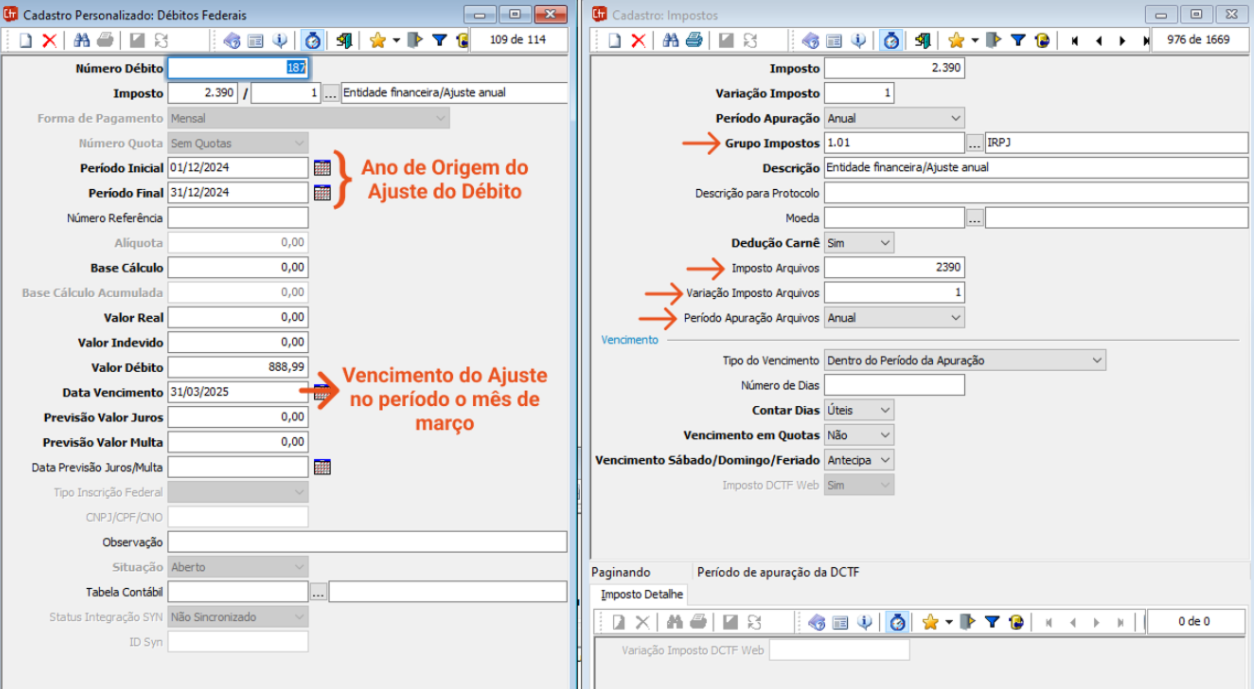Select the Imposto Detalhe tab
This screenshot has width=1254, height=689.
[x=642, y=595]
